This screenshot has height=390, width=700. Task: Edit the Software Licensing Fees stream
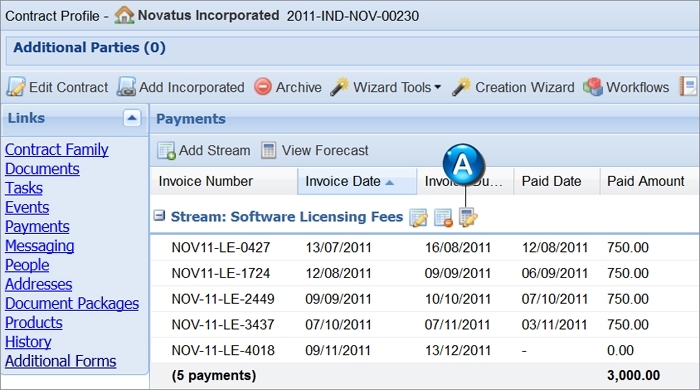[x=418, y=218]
